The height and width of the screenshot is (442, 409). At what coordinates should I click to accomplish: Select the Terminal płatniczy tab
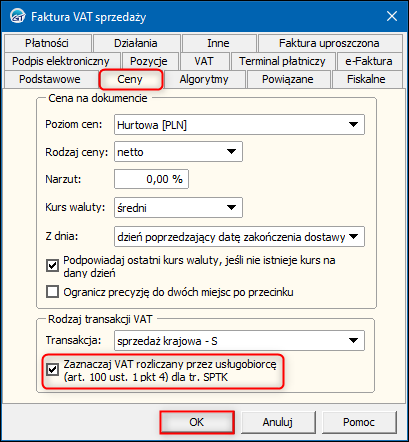(x=282, y=61)
